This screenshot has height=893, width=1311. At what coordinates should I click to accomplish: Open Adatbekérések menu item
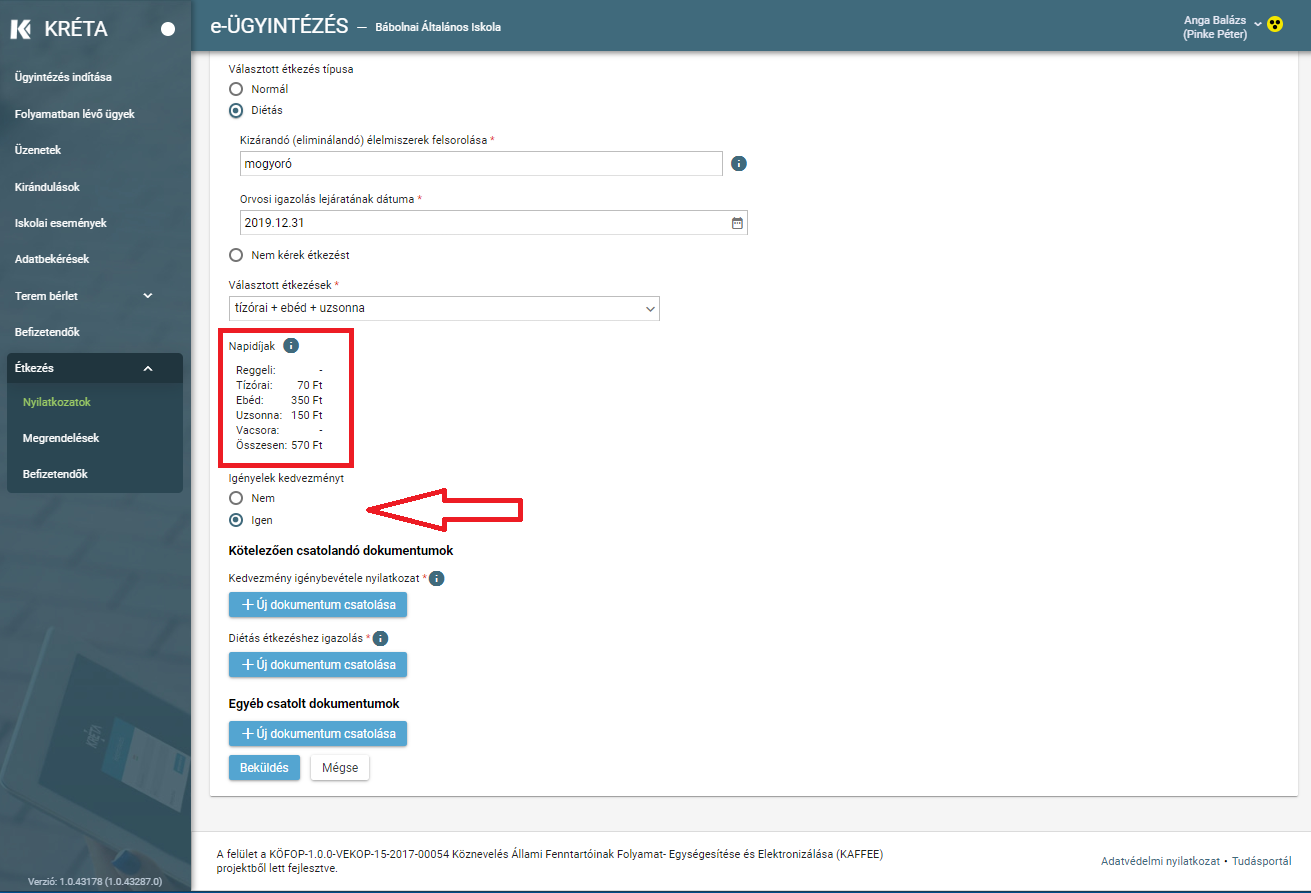(52, 259)
